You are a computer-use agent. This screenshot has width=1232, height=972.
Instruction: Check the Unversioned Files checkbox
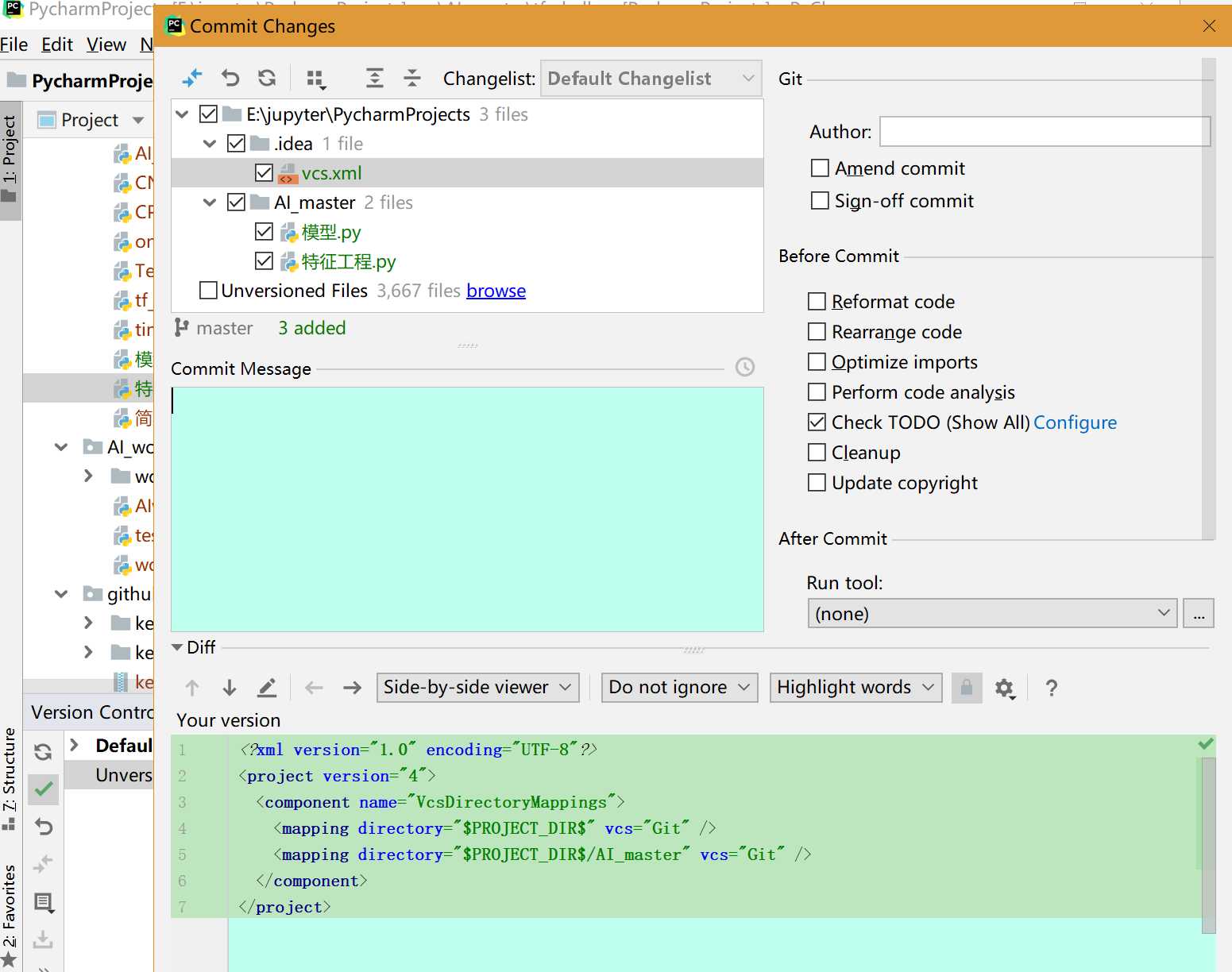click(x=208, y=291)
